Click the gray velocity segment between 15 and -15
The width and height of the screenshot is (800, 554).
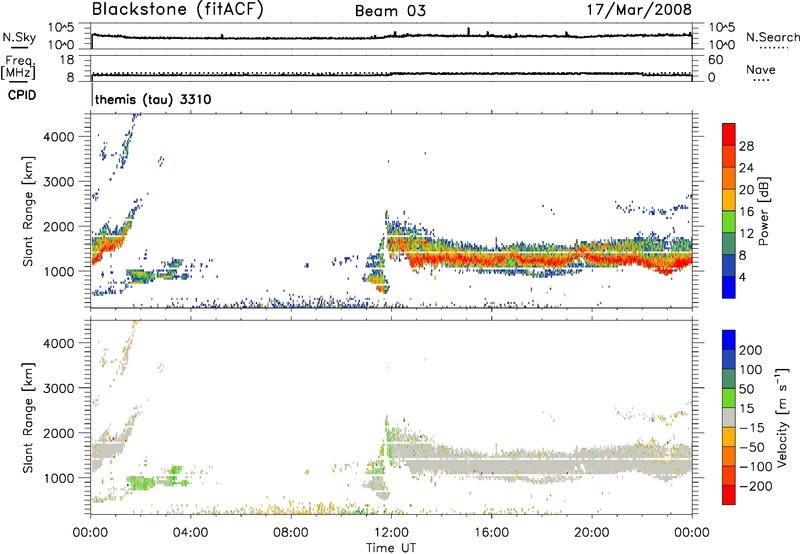point(729,417)
